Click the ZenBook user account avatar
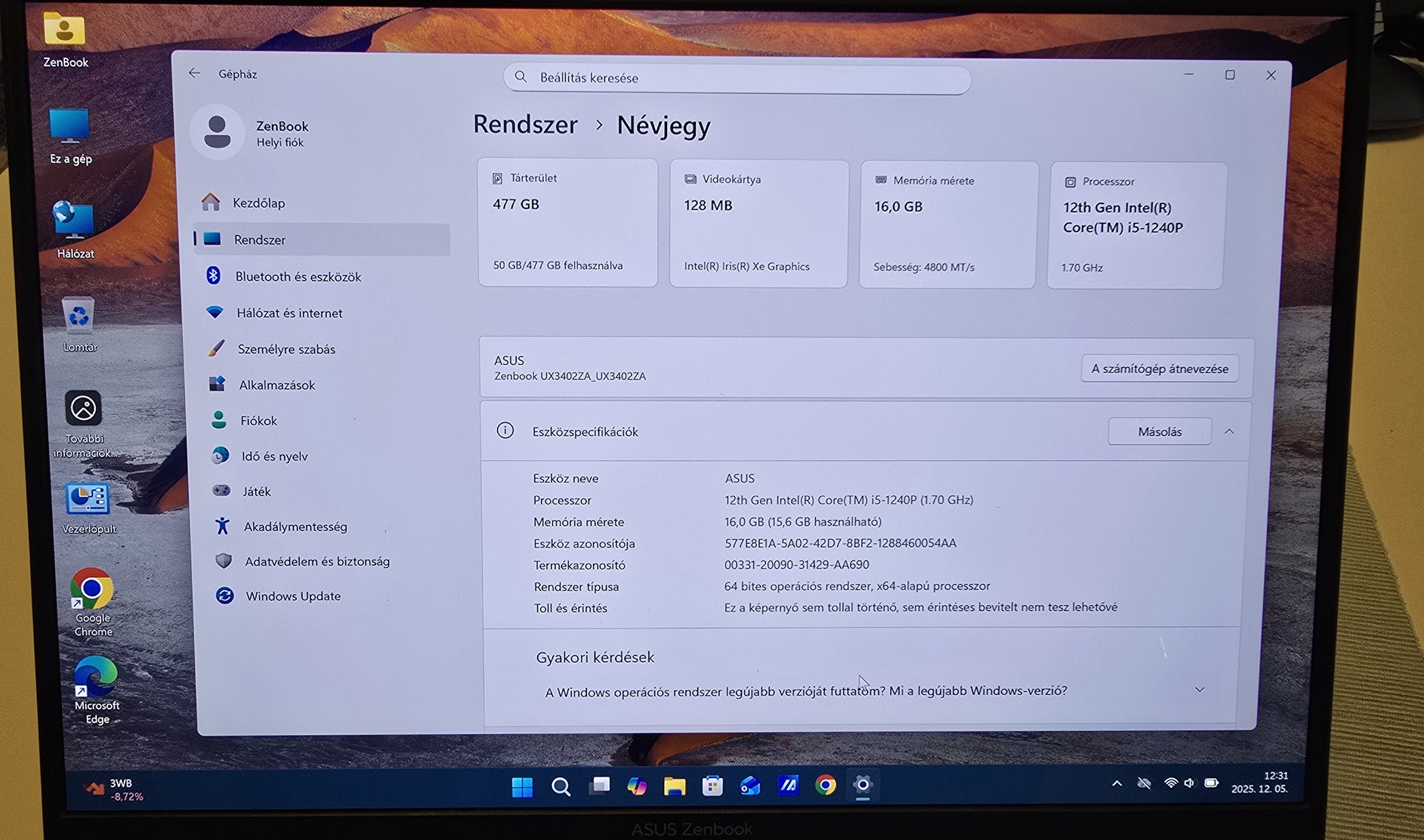 click(218, 132)
